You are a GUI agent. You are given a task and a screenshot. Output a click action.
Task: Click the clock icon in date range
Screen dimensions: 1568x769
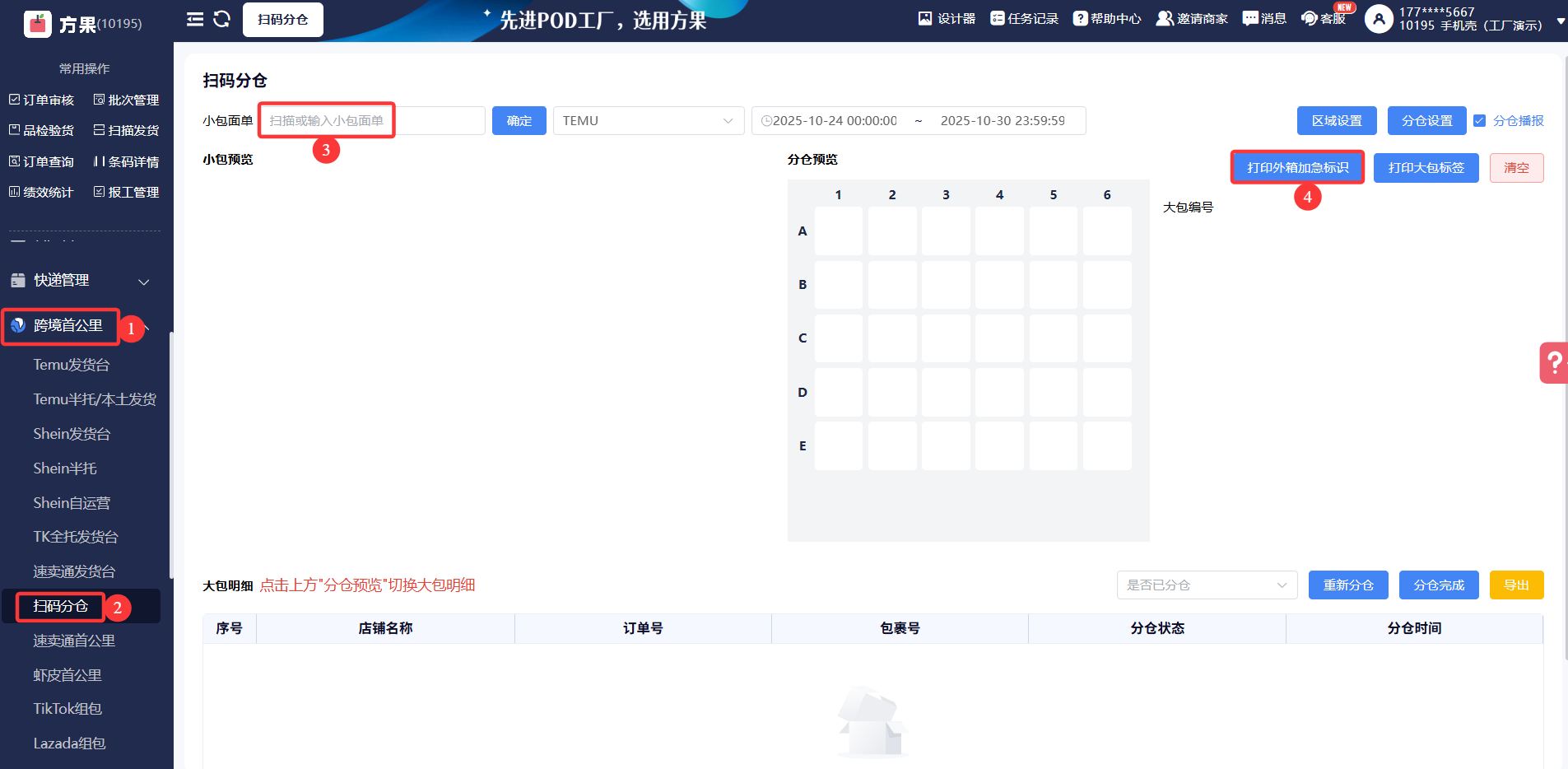coord(766,121)
